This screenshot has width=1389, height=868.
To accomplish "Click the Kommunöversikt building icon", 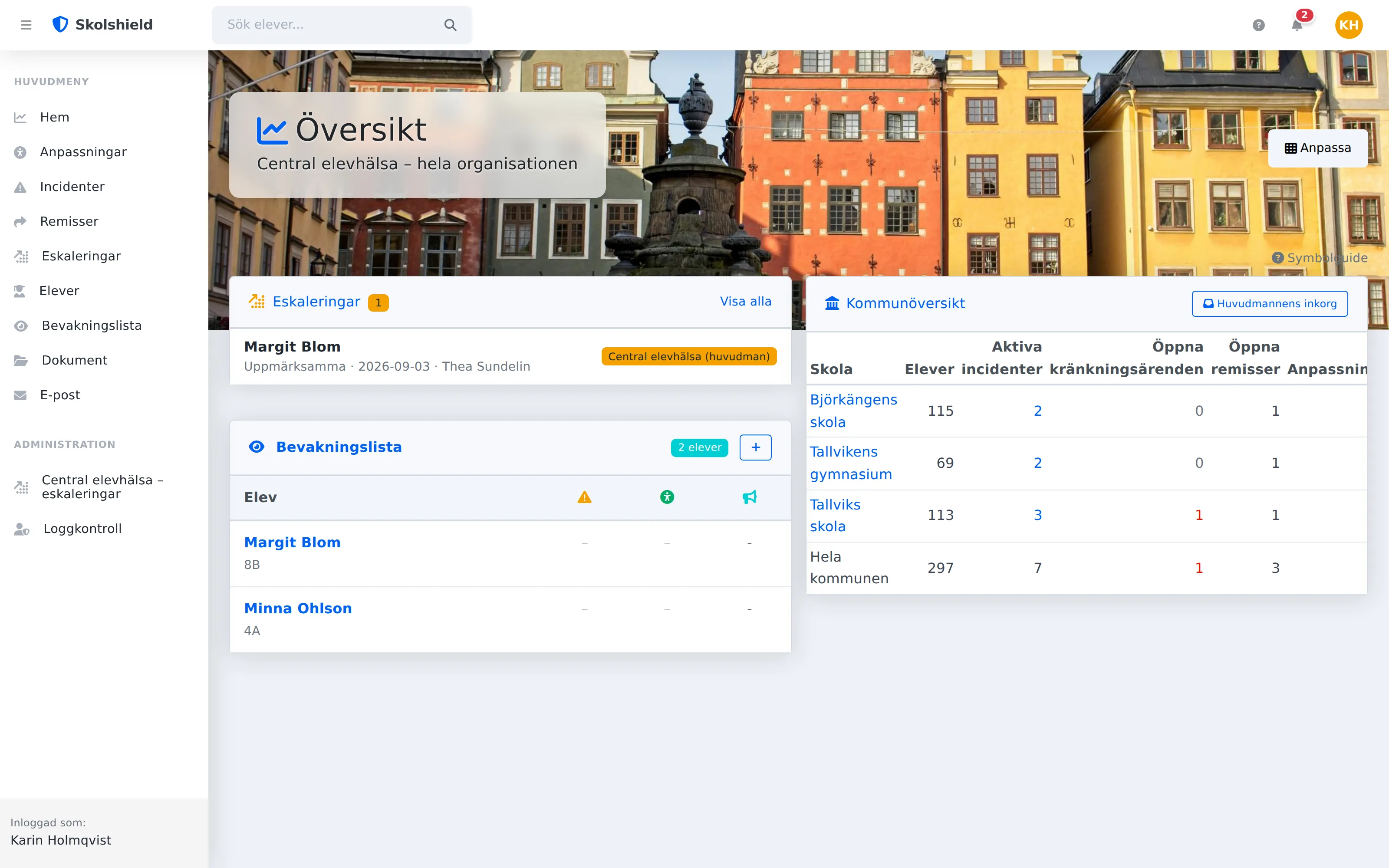I will click(832, 303).
